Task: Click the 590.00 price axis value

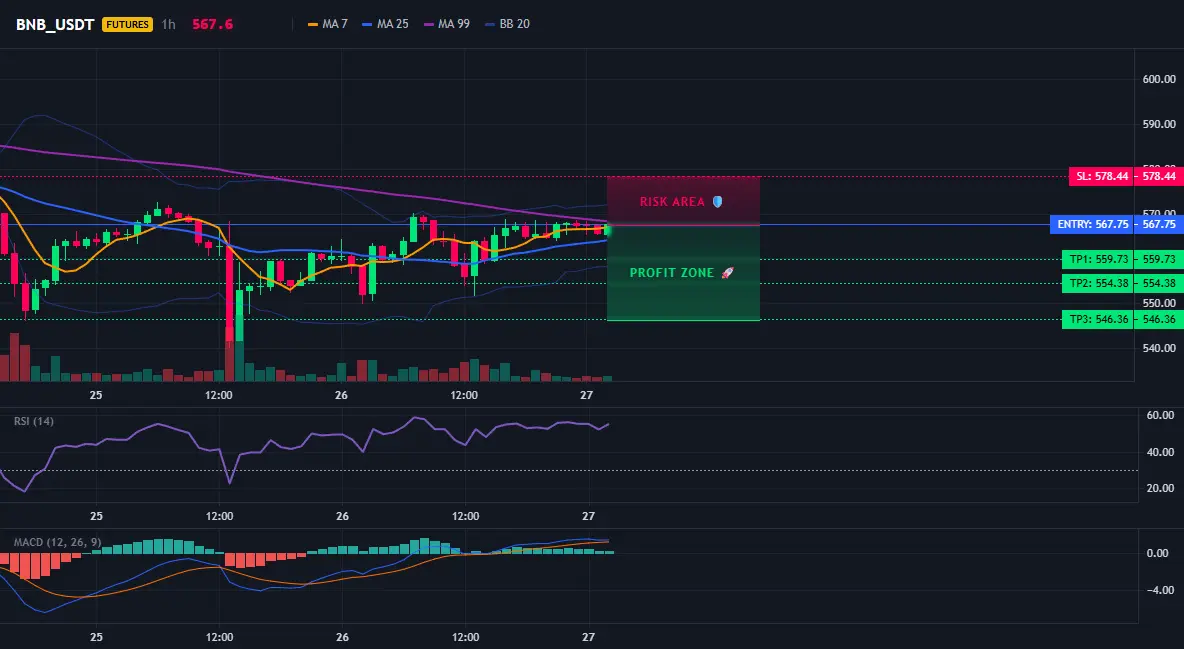Action: click(x=1159, y=124)
